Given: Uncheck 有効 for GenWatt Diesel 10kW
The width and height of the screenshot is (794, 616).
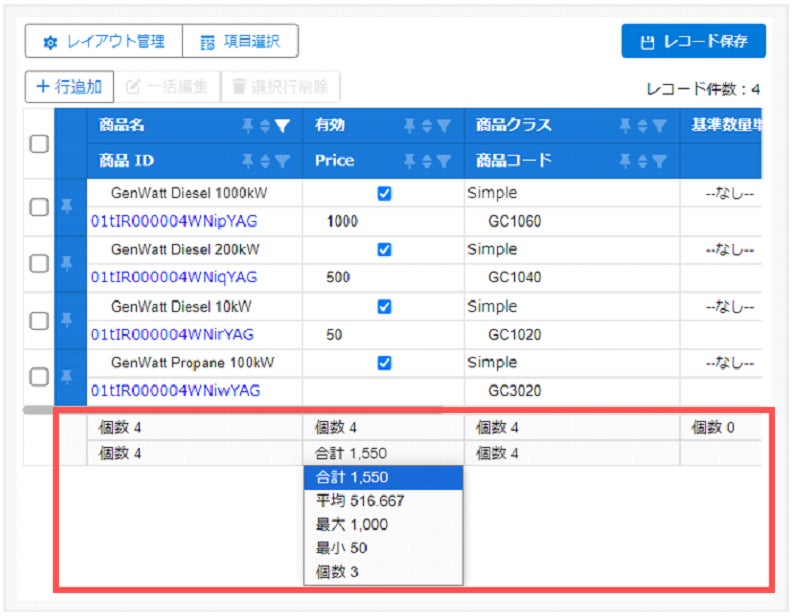Looking at the screenshot, I should click(384, 306).
